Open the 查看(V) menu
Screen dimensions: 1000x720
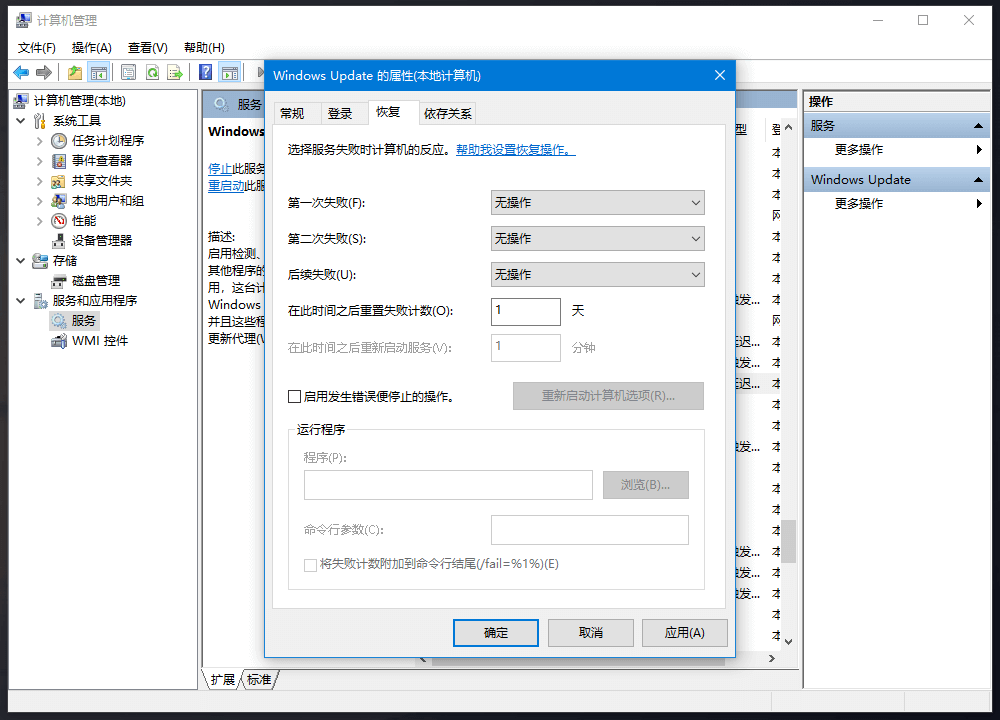[147, 48]
